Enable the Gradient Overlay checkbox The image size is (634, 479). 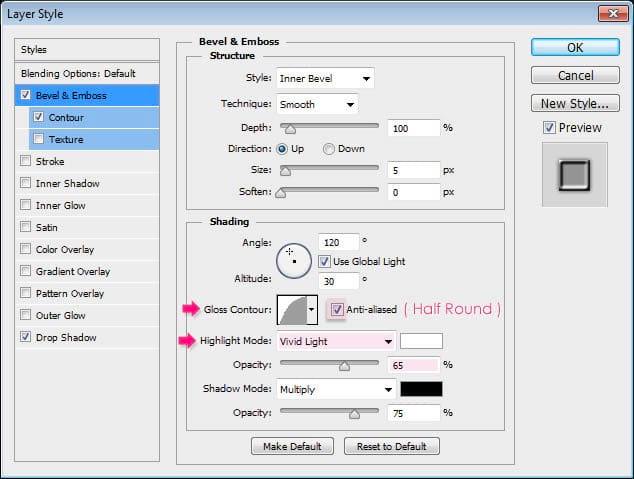(x=25, y=270)
